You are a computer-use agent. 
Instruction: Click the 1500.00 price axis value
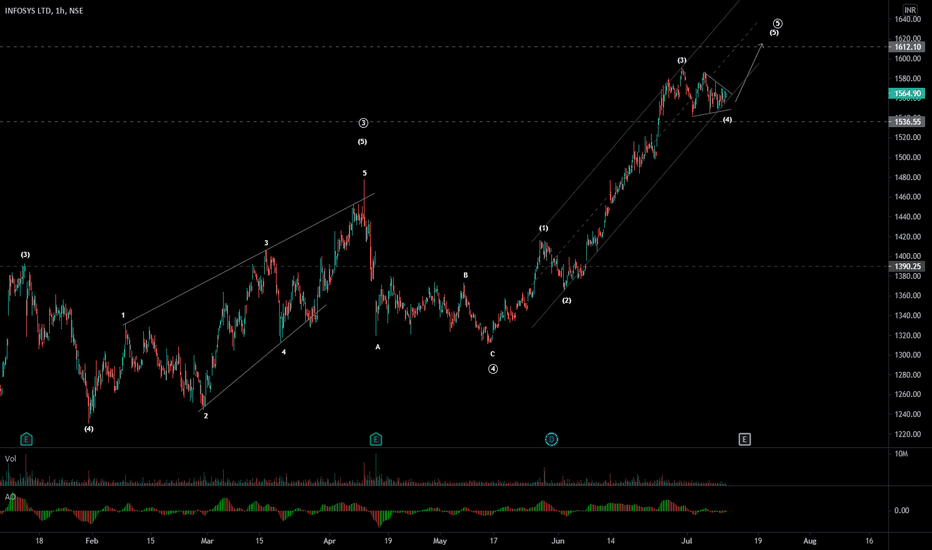click(908, 158)
